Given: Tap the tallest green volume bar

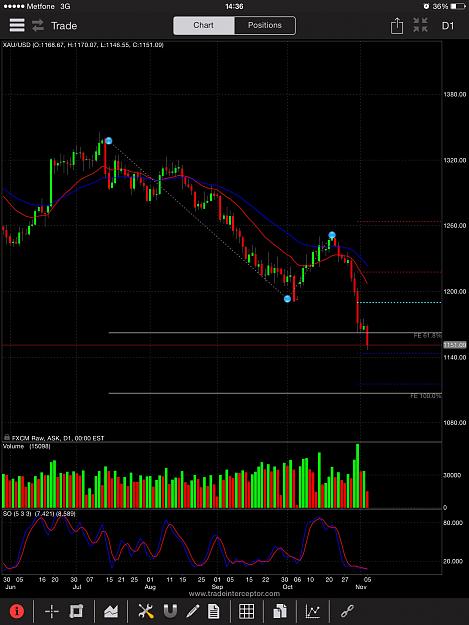Looking at the screenshot, I should [357, 476].
